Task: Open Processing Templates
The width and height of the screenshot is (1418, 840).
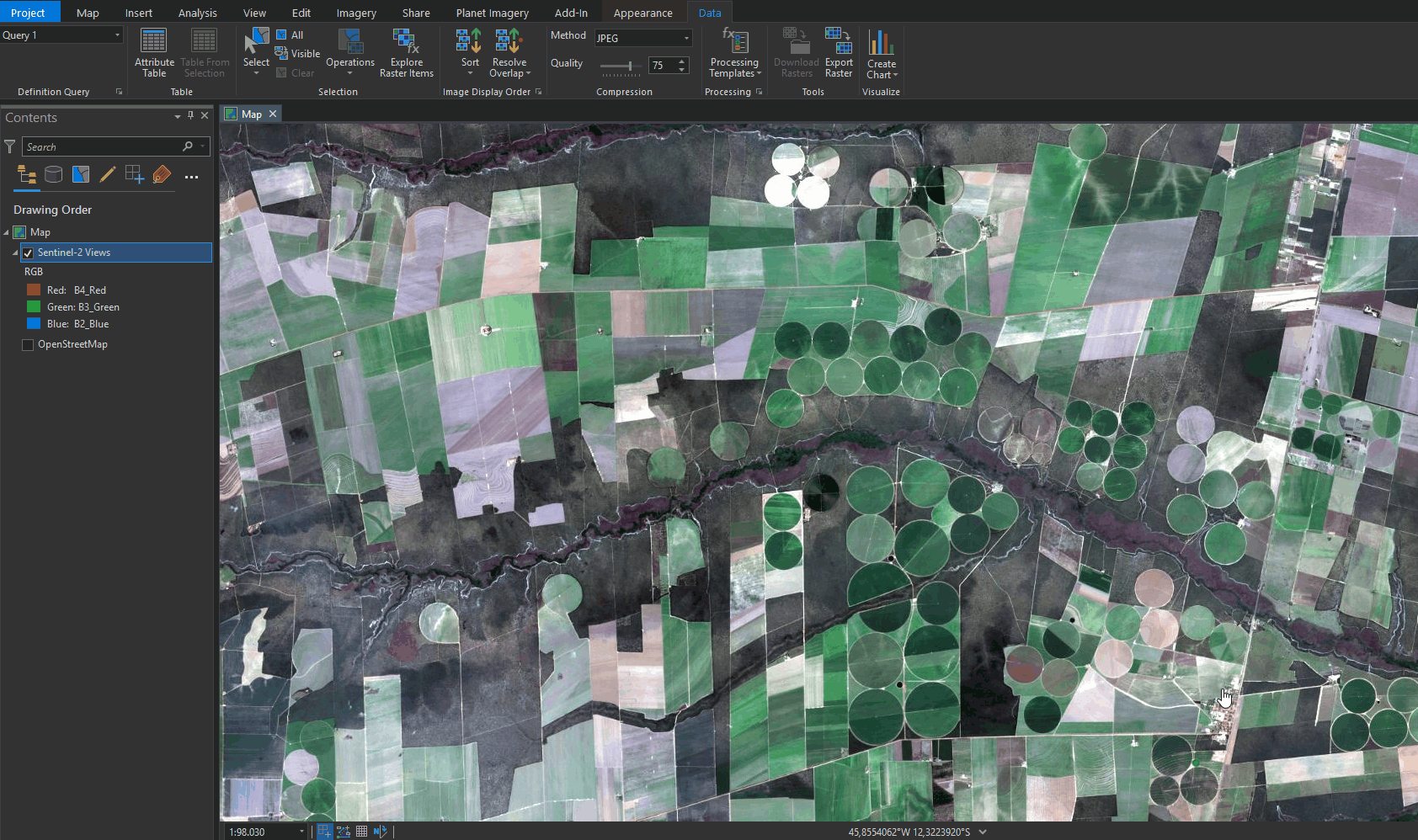Action: click(734, 53)
